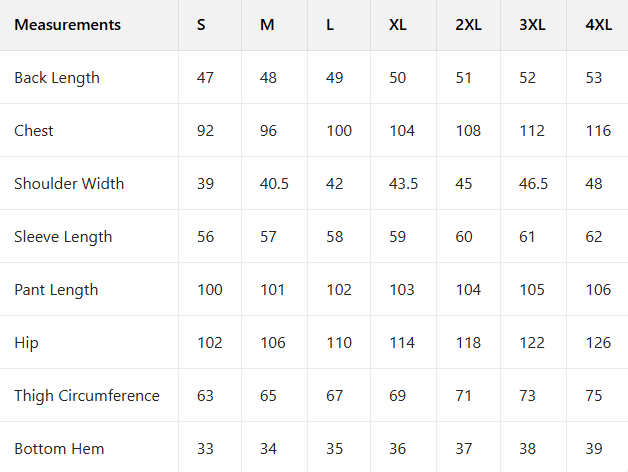Screen dimensions: 628x472
Task: Select the Chest value 116 cell
Action: [x=598, y=131]
